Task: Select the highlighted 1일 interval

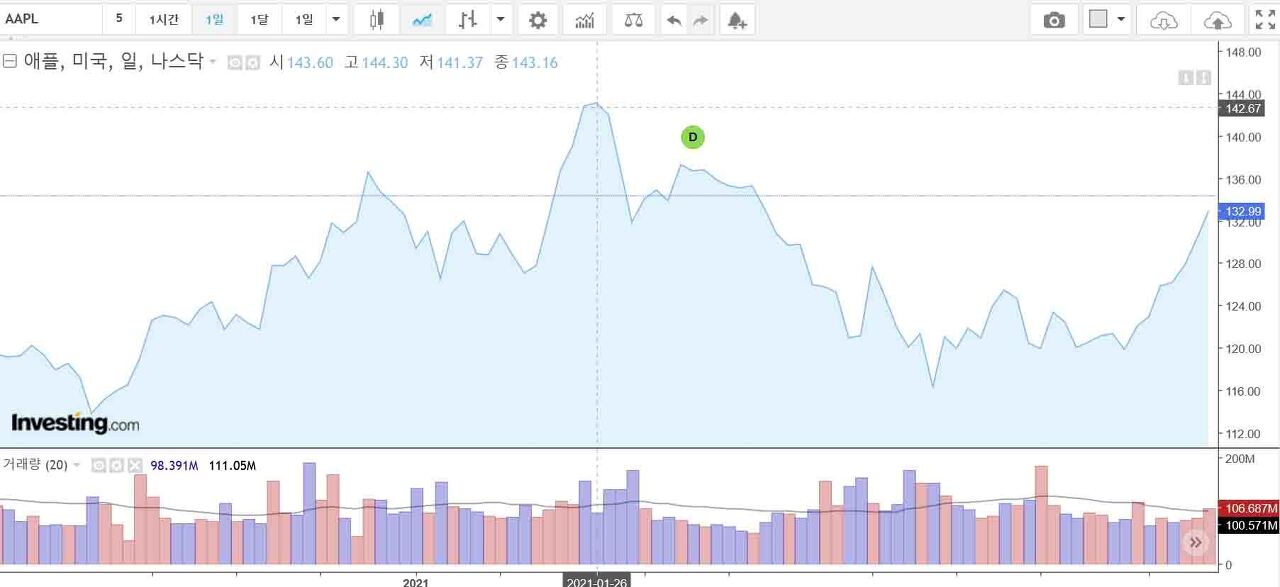Action: [215, 19]
